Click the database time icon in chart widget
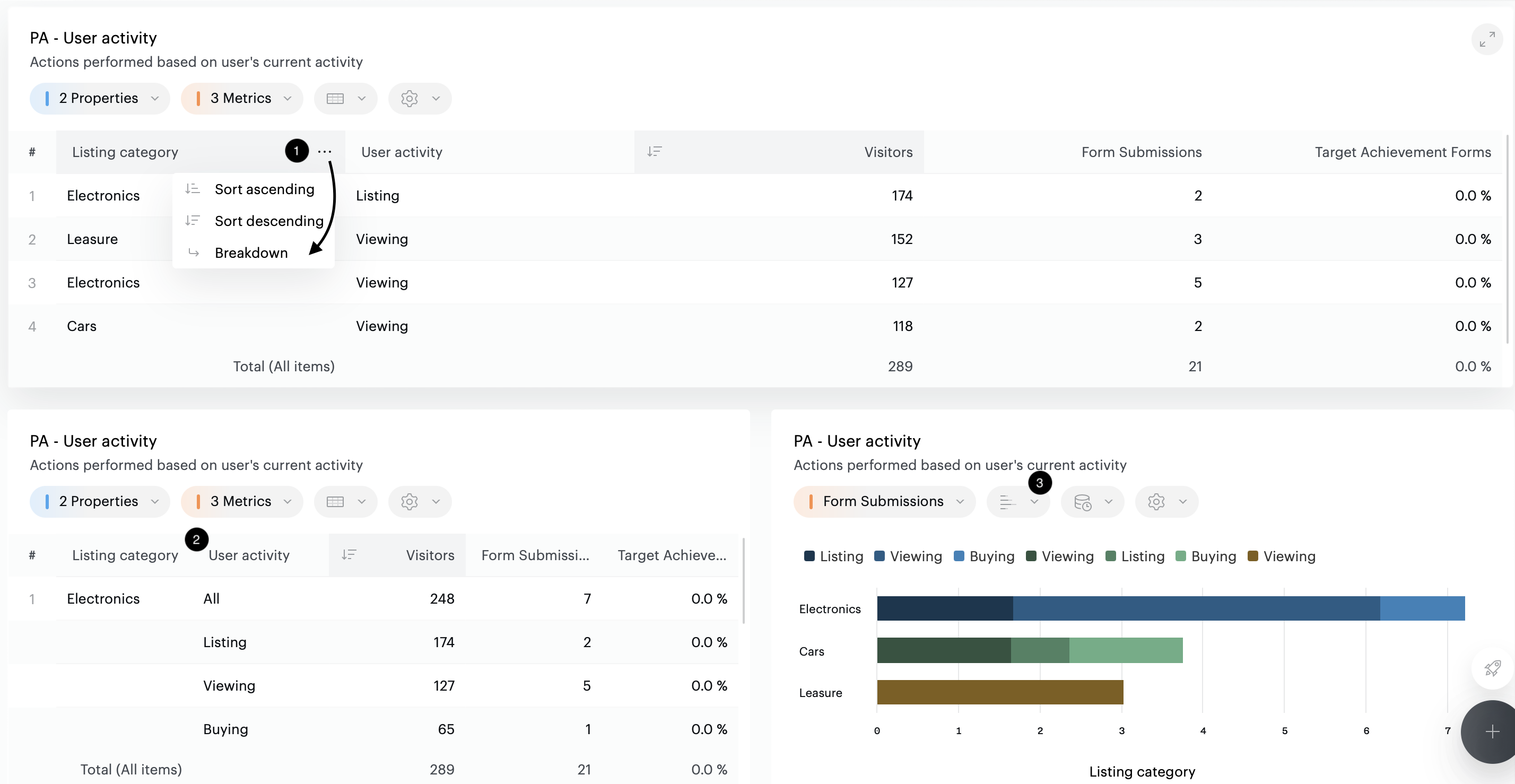1515x784 pixels. 1092,502
